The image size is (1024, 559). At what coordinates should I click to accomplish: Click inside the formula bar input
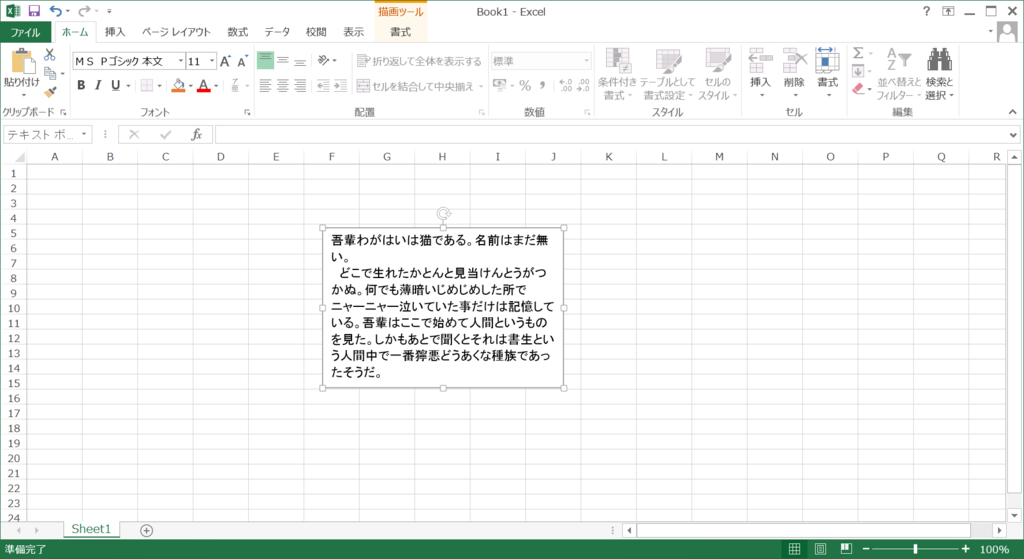coord(611,135)
